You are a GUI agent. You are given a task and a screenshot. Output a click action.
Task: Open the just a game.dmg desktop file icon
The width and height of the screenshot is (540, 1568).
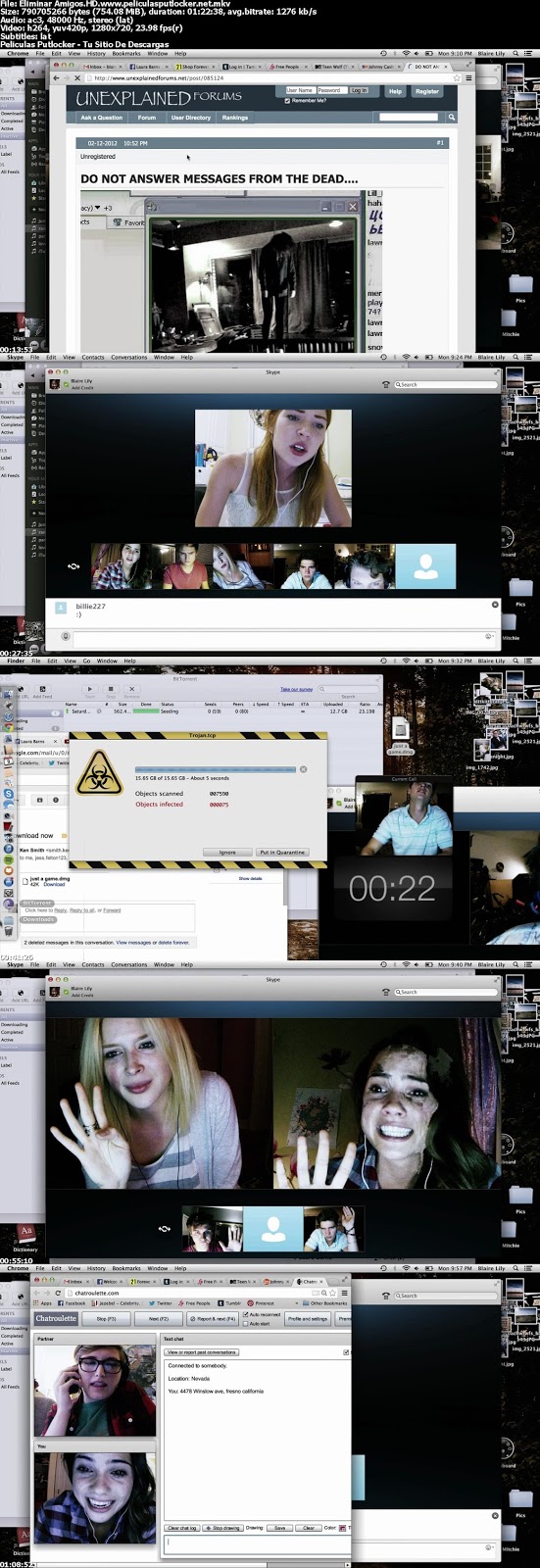point(401,730)
